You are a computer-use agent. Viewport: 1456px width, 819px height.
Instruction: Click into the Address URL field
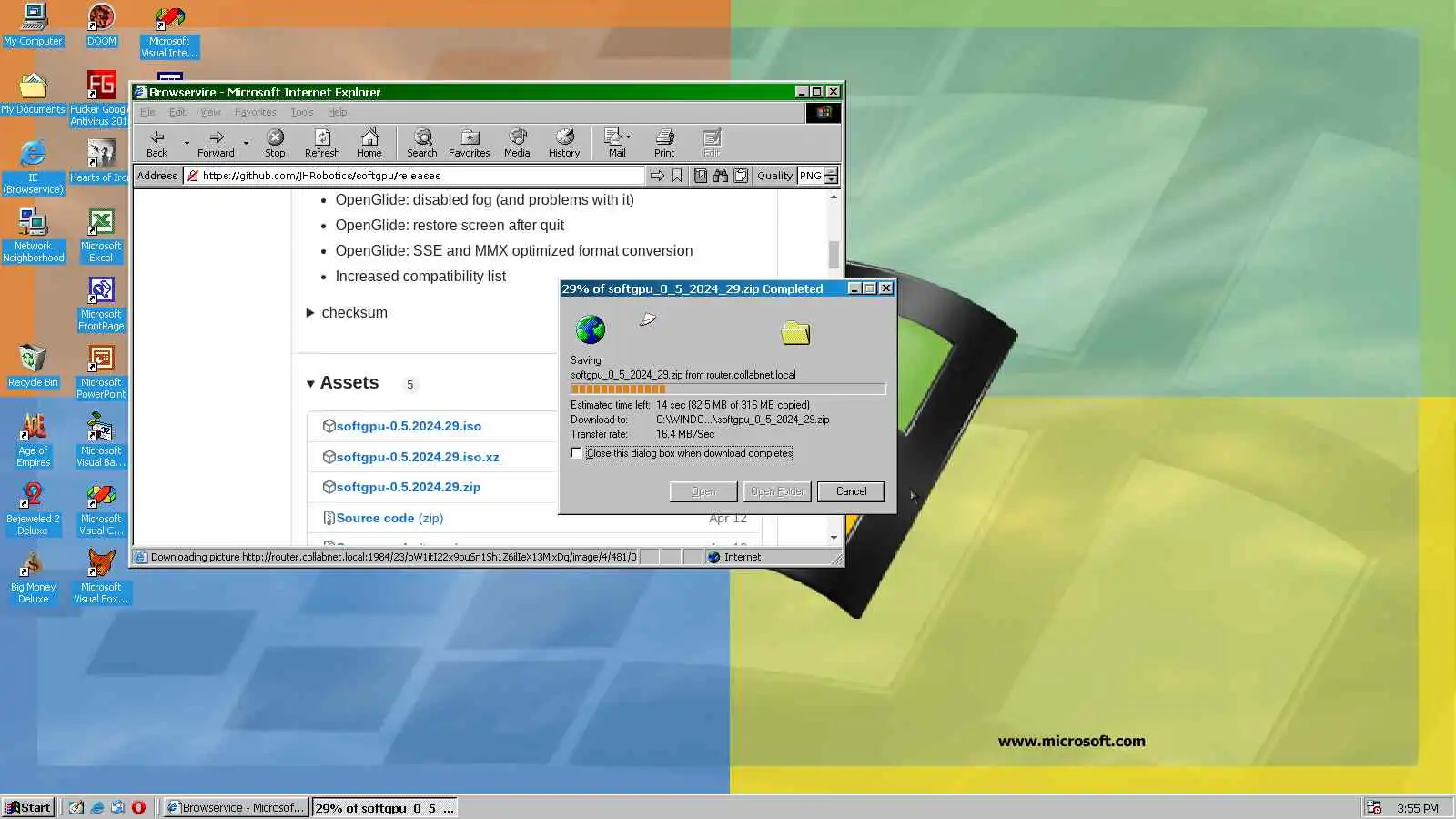pyautogui.click(x=414, y=176)
